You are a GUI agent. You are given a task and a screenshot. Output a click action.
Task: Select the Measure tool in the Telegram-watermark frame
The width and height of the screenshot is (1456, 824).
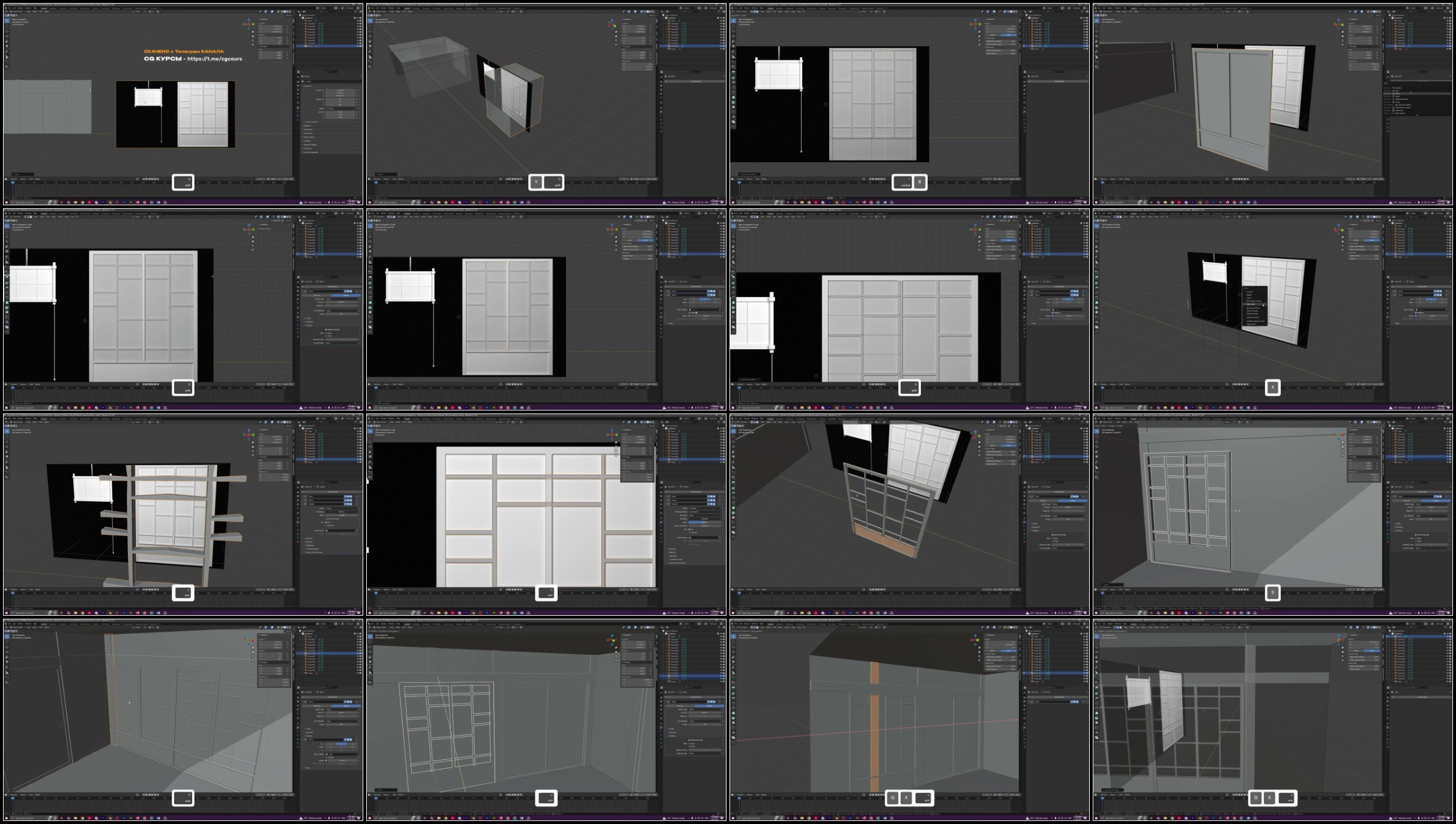[7, 56]
